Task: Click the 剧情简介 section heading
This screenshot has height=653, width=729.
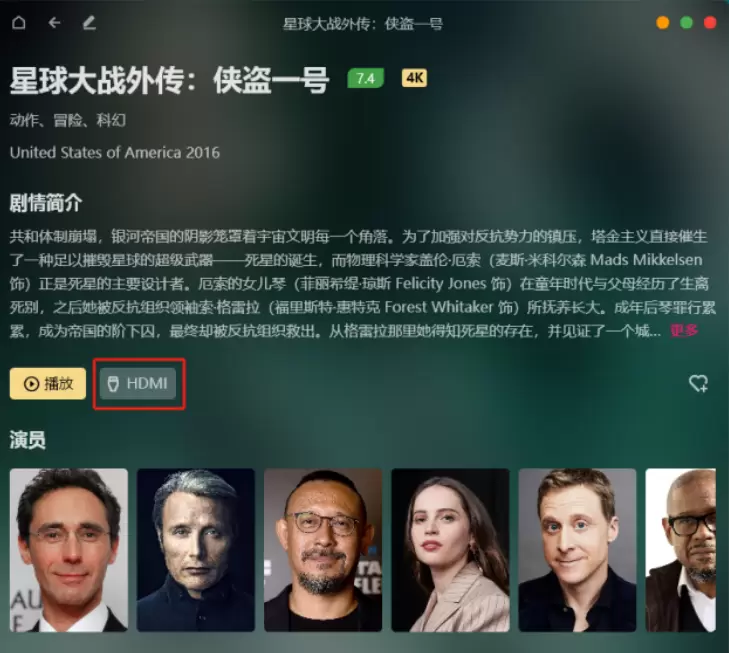Action: coord(46,203)
